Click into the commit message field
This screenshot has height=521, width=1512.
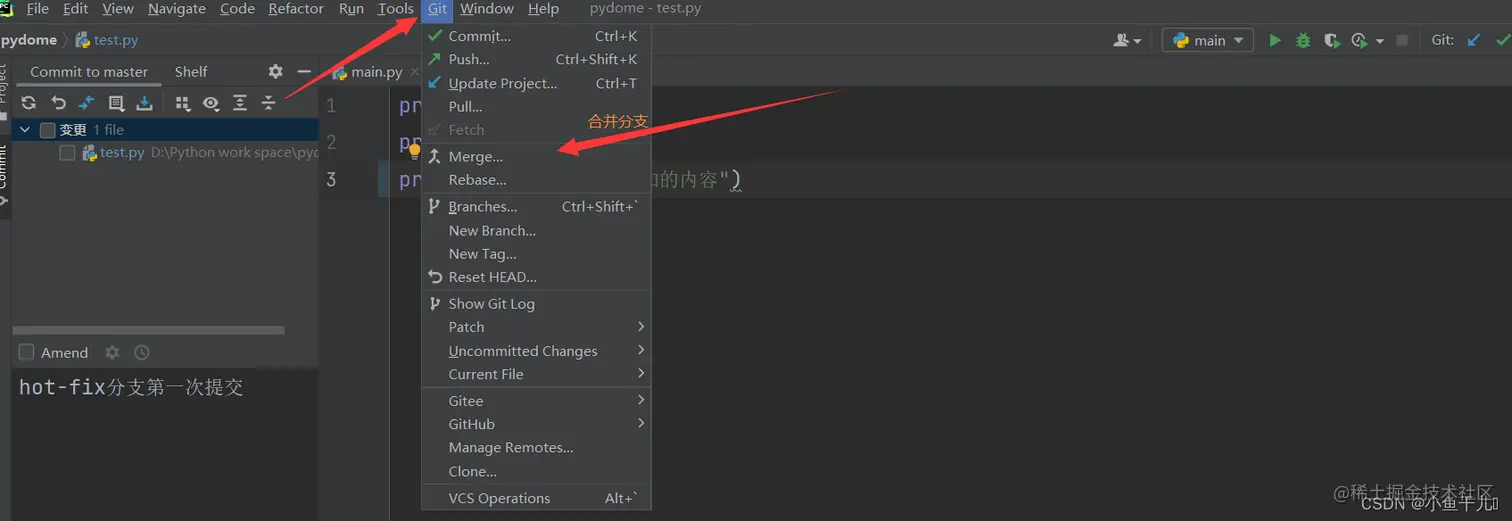165,445
